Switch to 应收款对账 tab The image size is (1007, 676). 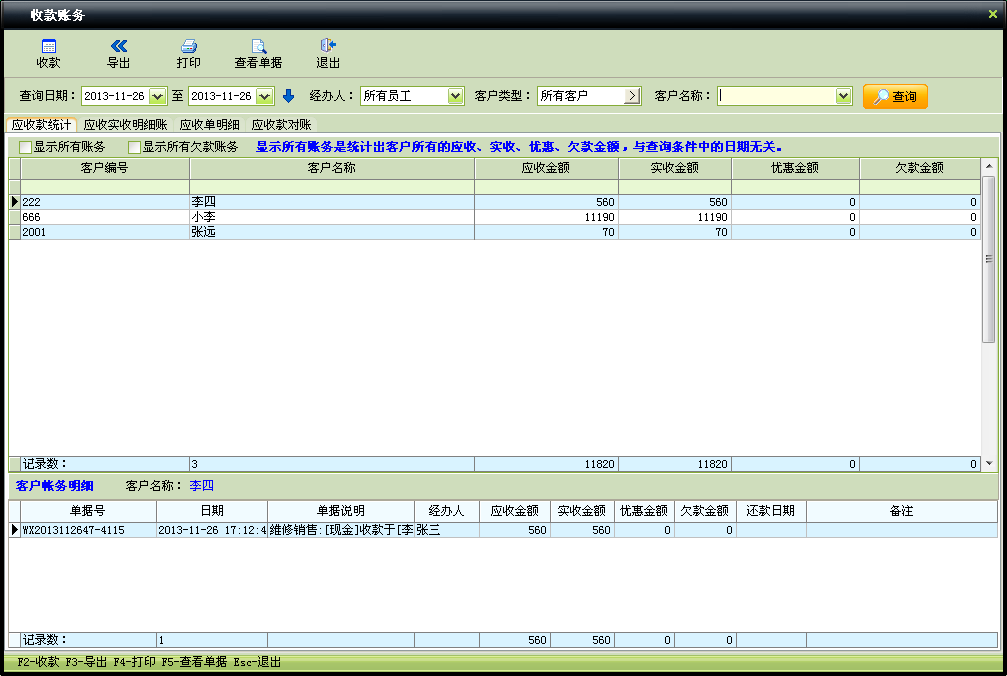pos(281,125)
